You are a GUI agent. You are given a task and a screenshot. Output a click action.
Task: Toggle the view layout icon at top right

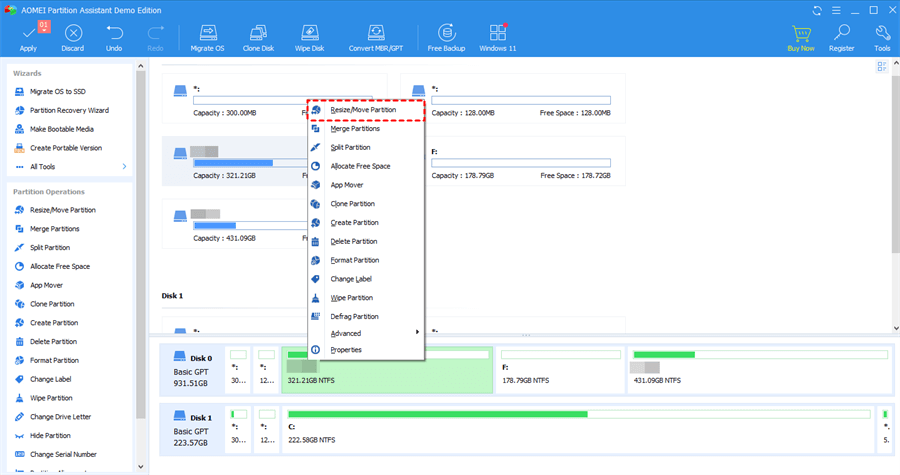pos(882,67)
